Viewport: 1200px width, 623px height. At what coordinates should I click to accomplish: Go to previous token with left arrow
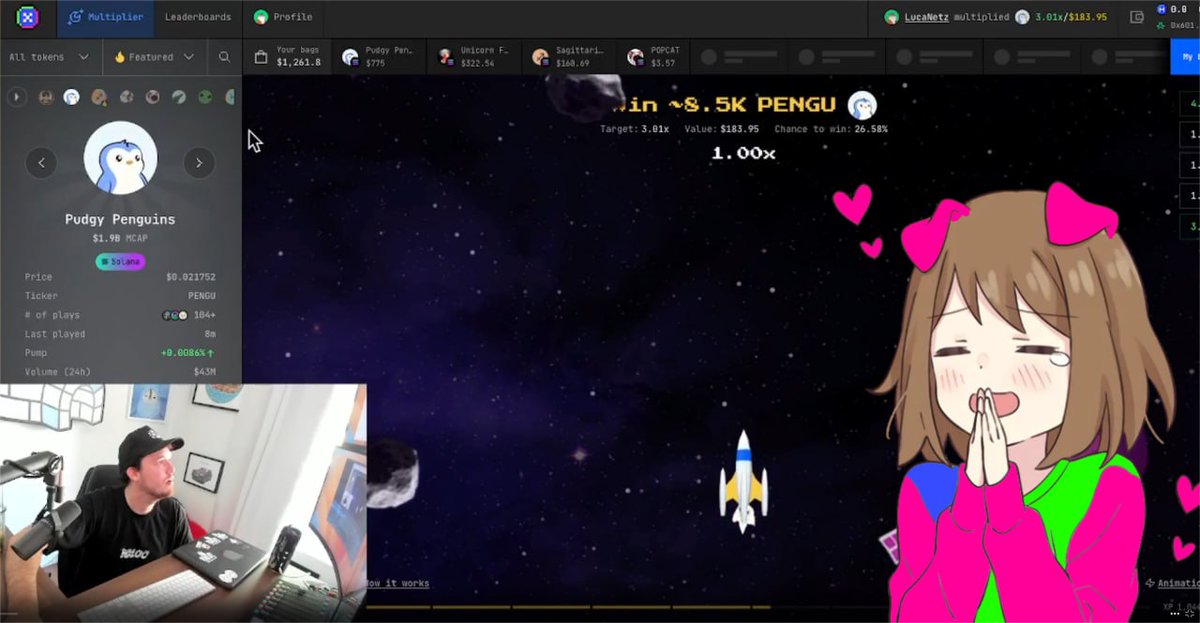coord(41,162)
